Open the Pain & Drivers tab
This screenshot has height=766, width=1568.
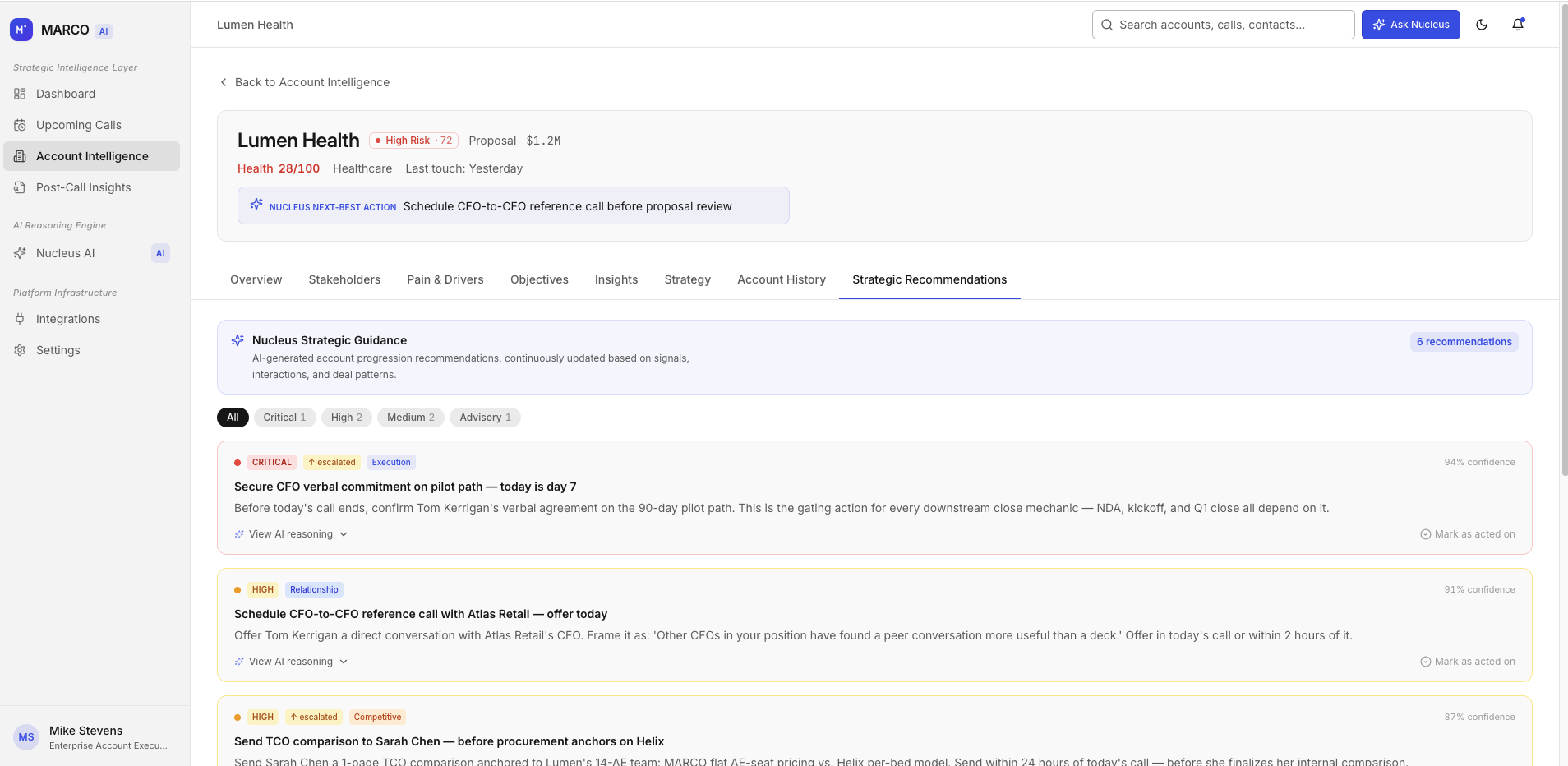click(x=445, y=279)
